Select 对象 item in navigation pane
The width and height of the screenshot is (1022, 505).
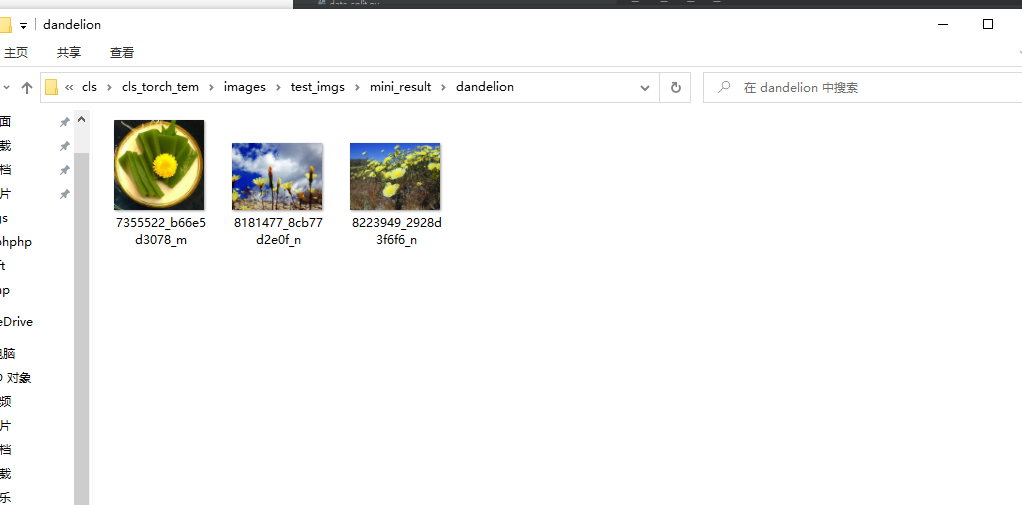tap(16, 378)
